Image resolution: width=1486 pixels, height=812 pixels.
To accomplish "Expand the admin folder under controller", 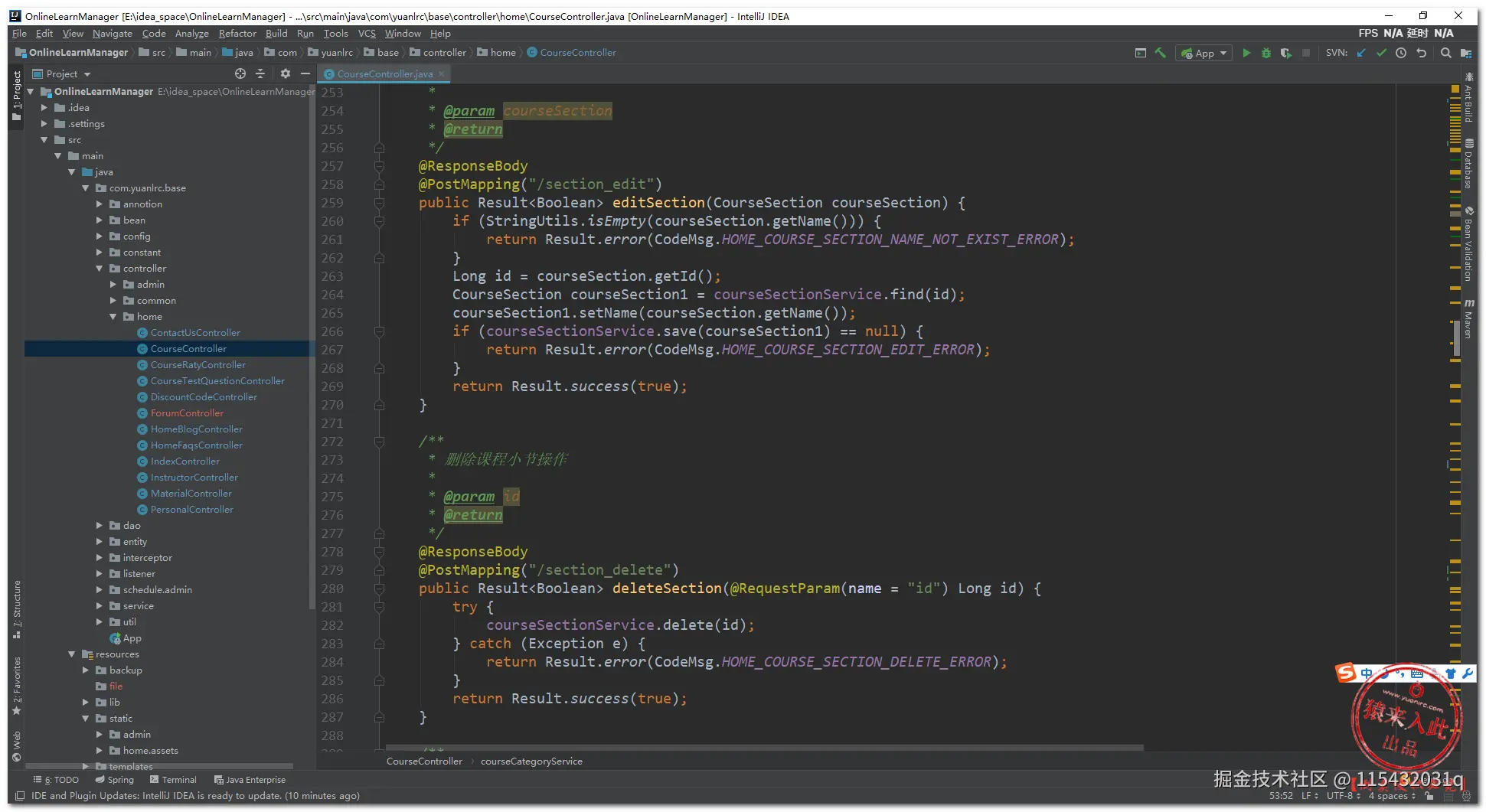I will [x=113, y=285].
